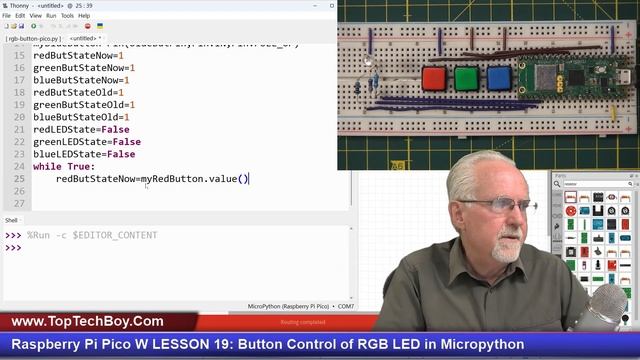Screen dimensions: 640x360
Task: Switch to rgb-button-pico.py tab
Action: (x=34, y=38)
